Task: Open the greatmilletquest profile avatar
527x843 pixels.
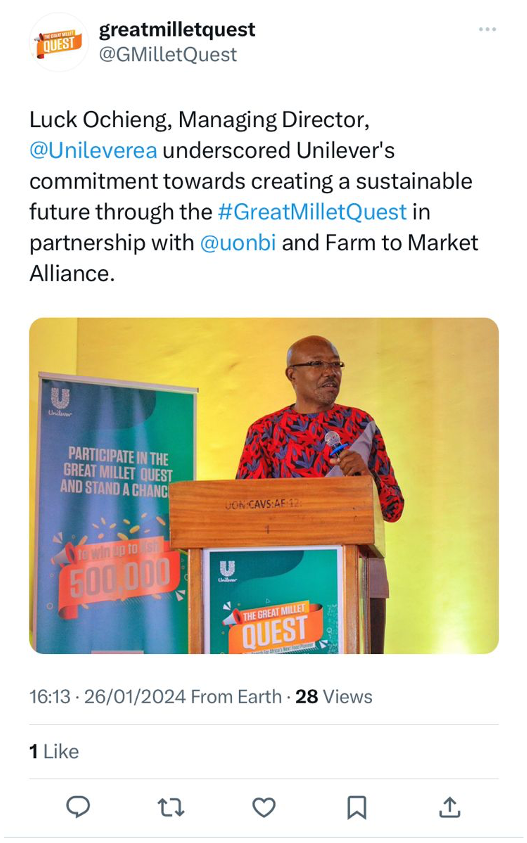Action: 58,42
